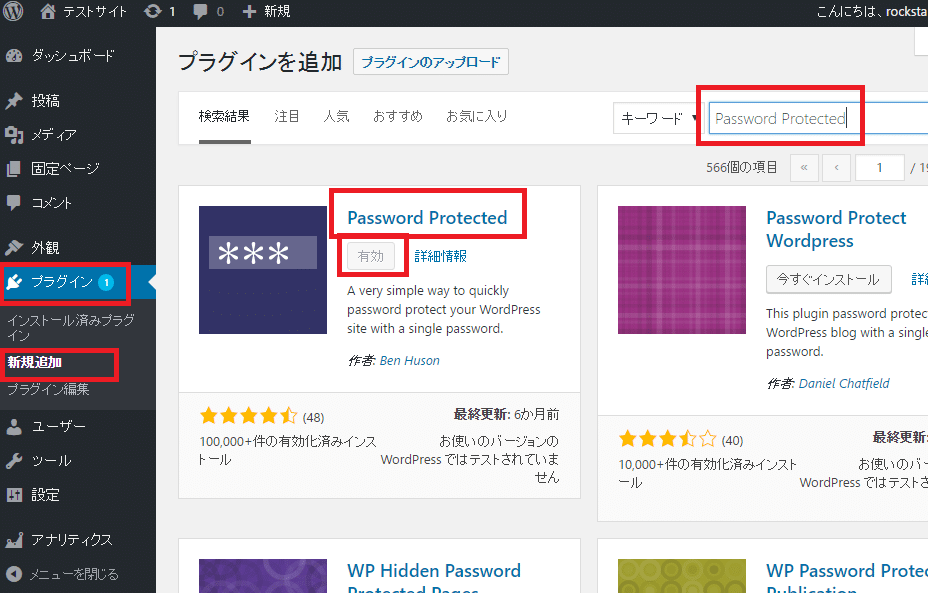Open author Daniel Chatfield link
The height and width of the screenshot is (593, 928).
844,383
